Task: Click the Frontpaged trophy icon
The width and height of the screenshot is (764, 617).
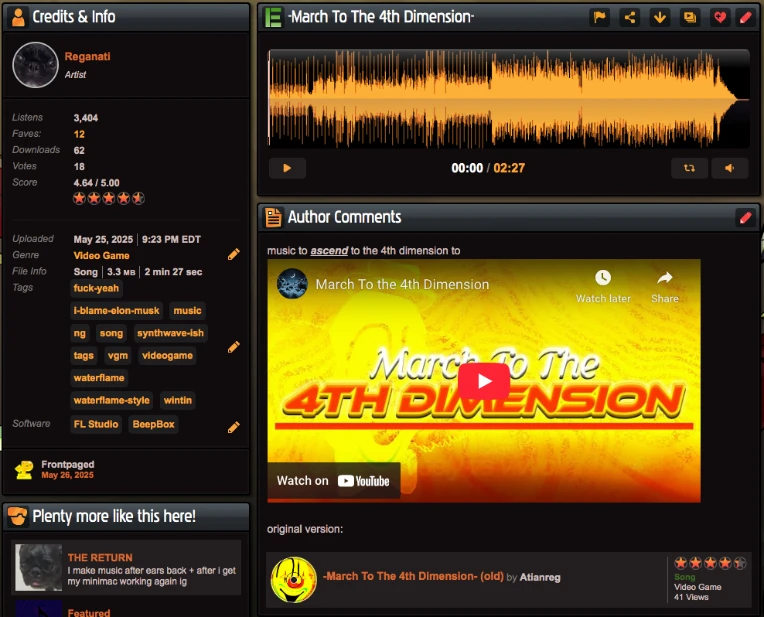Action: tap(24, 470)
